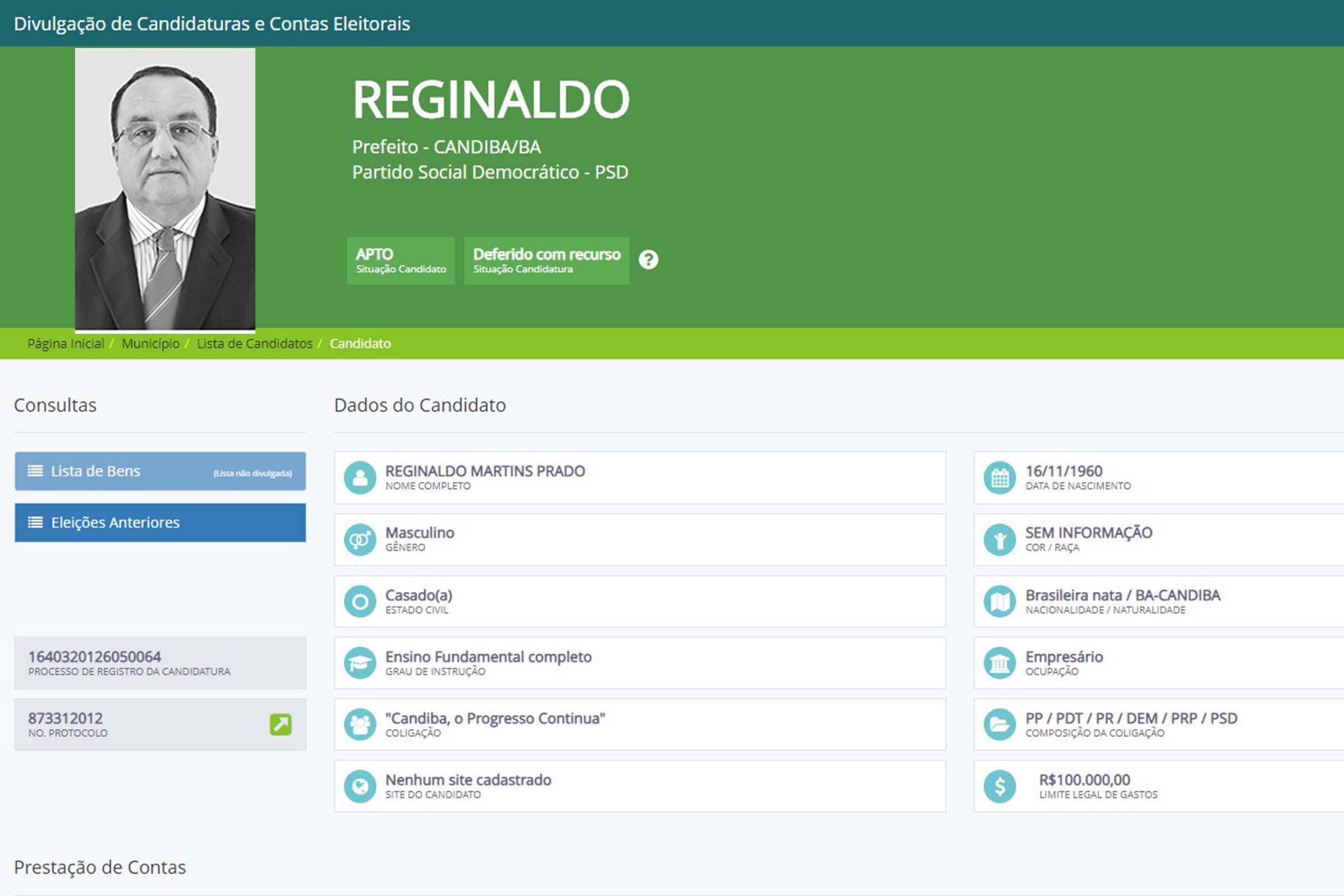Click protocol number 873312012
The width and height of the screenshot is (1344, 896).
(x=66, y=718)
